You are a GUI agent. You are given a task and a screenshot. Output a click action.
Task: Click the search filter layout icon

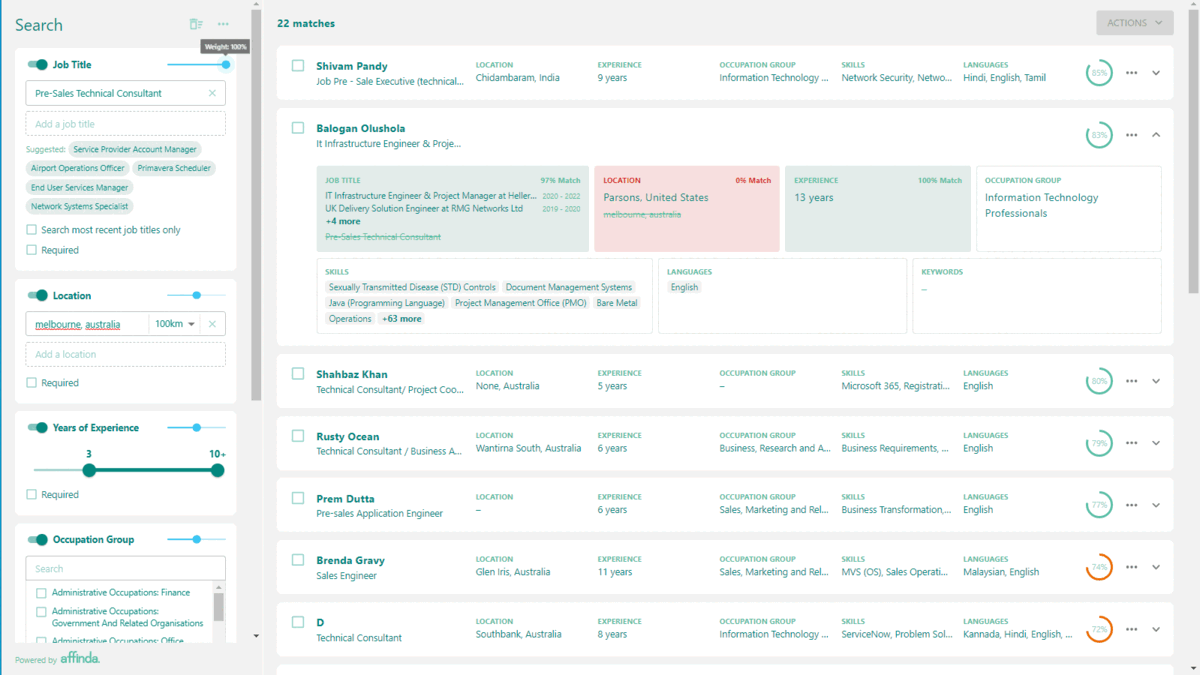click(x=196, y=24)
